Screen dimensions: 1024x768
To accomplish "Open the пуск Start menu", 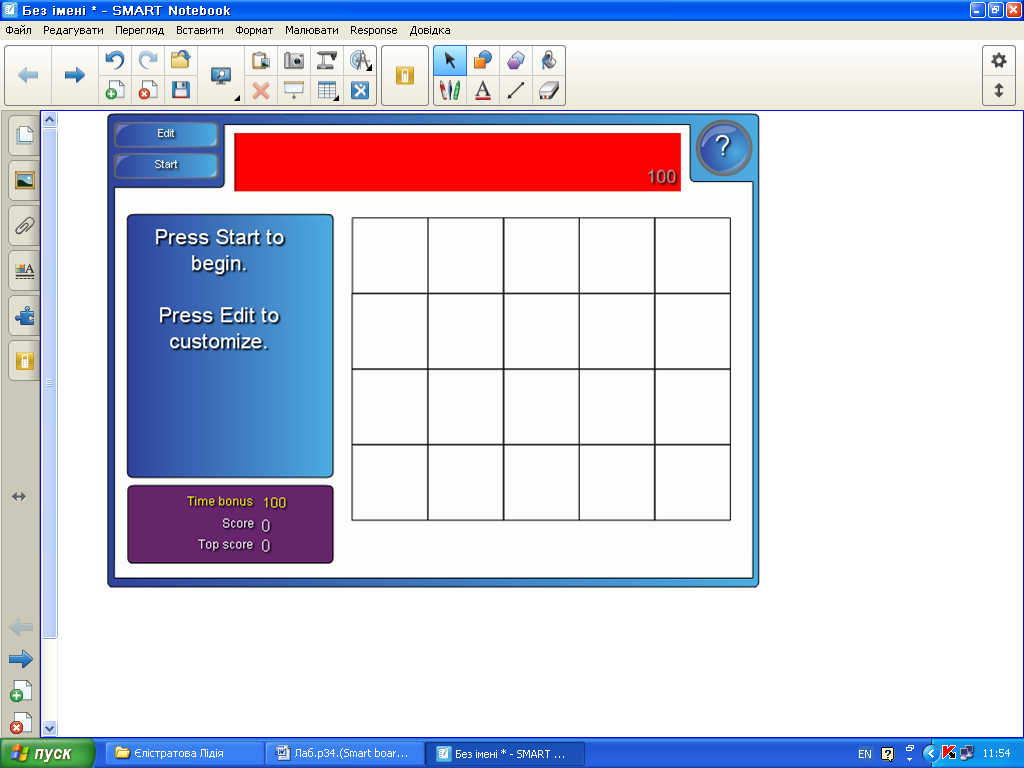I will pyautogui.click(x=47, y=754).
